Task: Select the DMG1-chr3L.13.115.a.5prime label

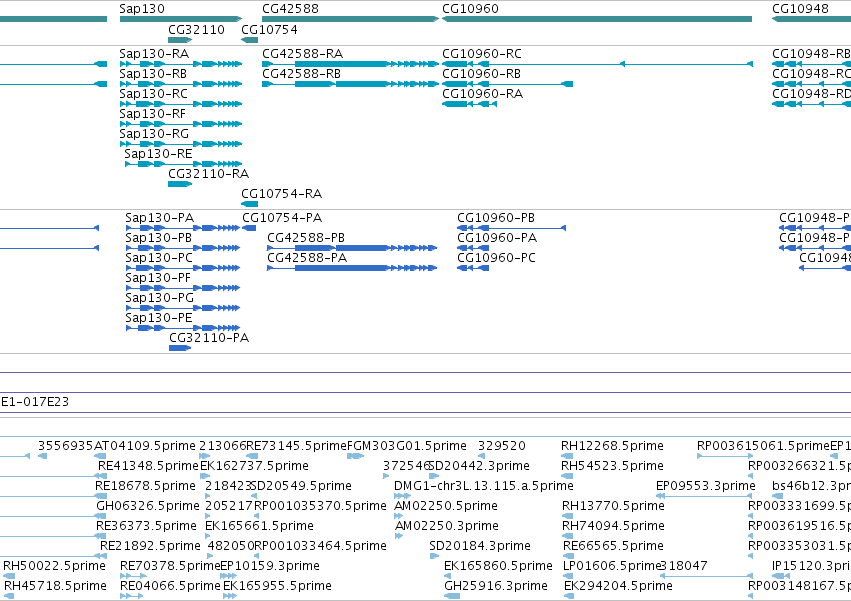Action: coord(484,486)
